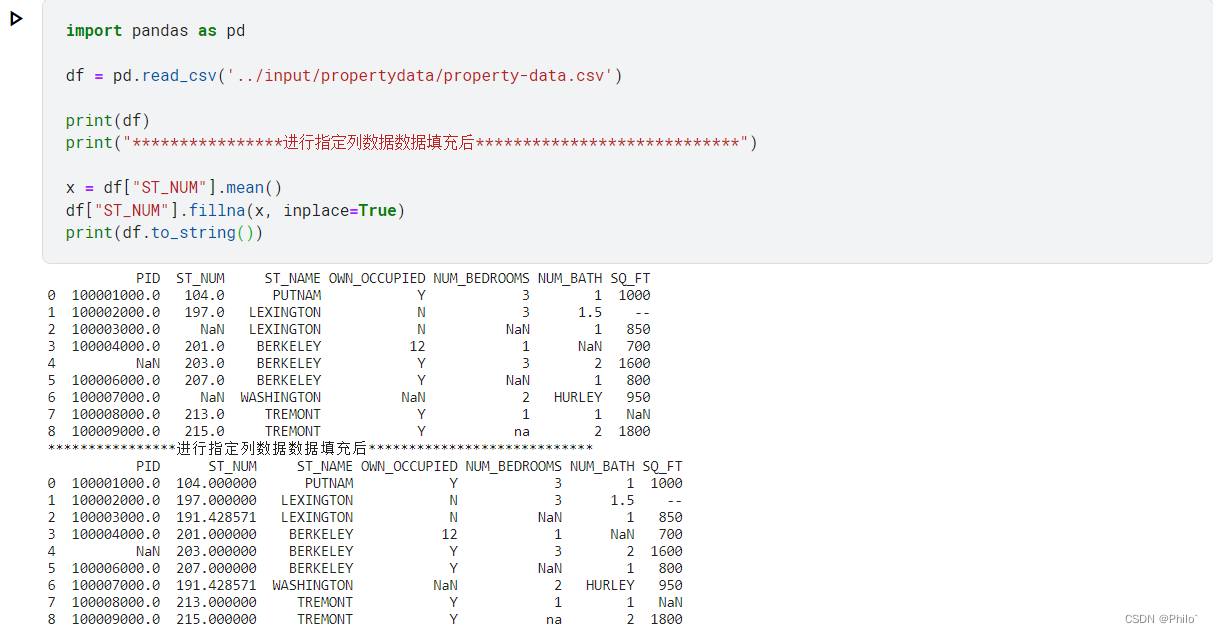Image resolution: width=1213 pixels, height=633 pixels.
Task: Click the black asterisk separator line in the output
Action: click(x=320, y=449)
